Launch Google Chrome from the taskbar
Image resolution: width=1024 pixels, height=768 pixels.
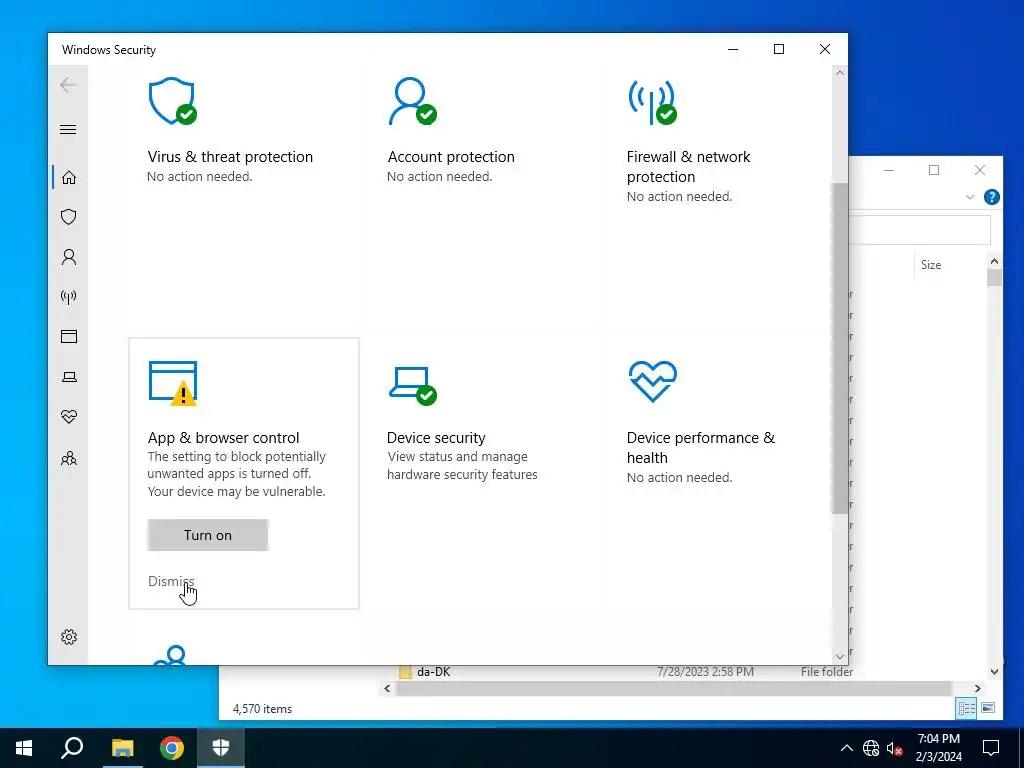(x=172, y=748)
